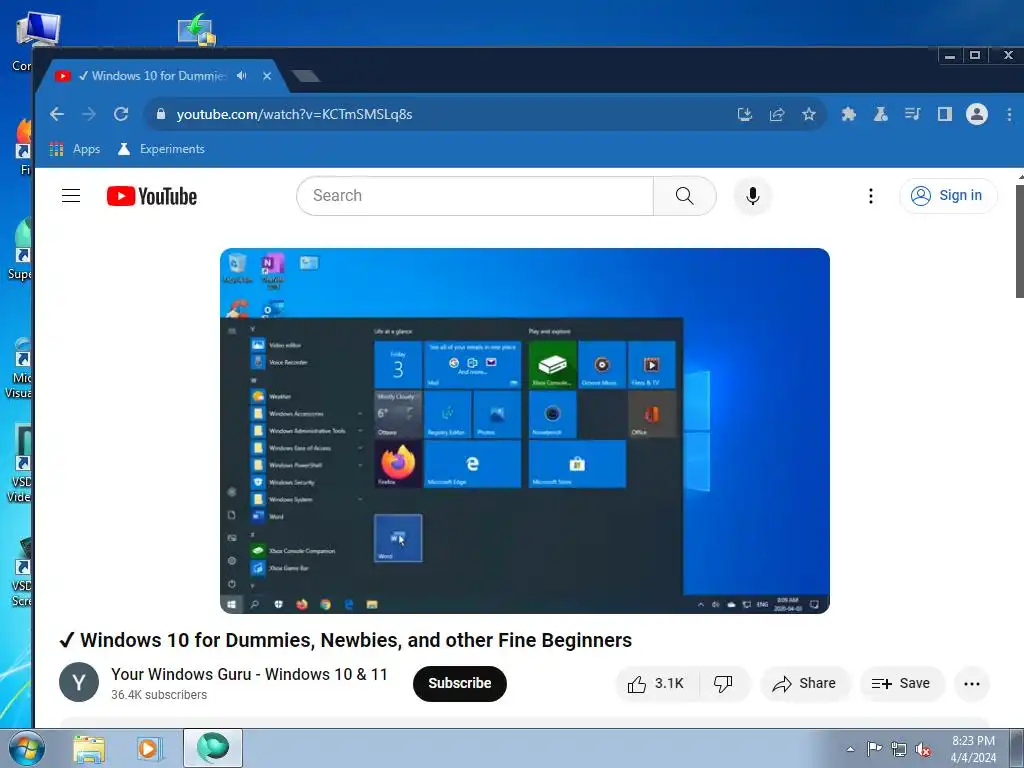The height and width of the screenshot is (768, 1024).
Task: Click the video player
Action: click(x=525, y=430)
